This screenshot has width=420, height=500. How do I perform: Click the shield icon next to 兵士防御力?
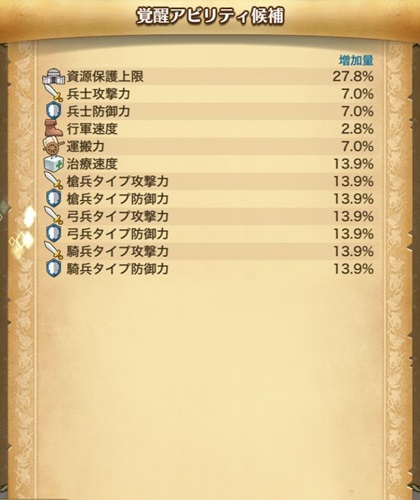(x=54, y=111)
